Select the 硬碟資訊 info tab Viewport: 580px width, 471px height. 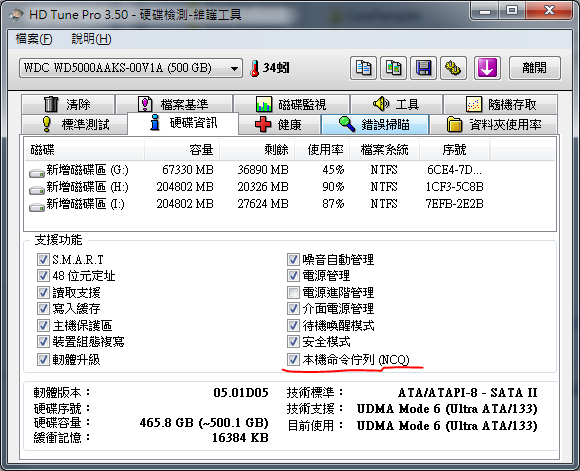point(183,123)
